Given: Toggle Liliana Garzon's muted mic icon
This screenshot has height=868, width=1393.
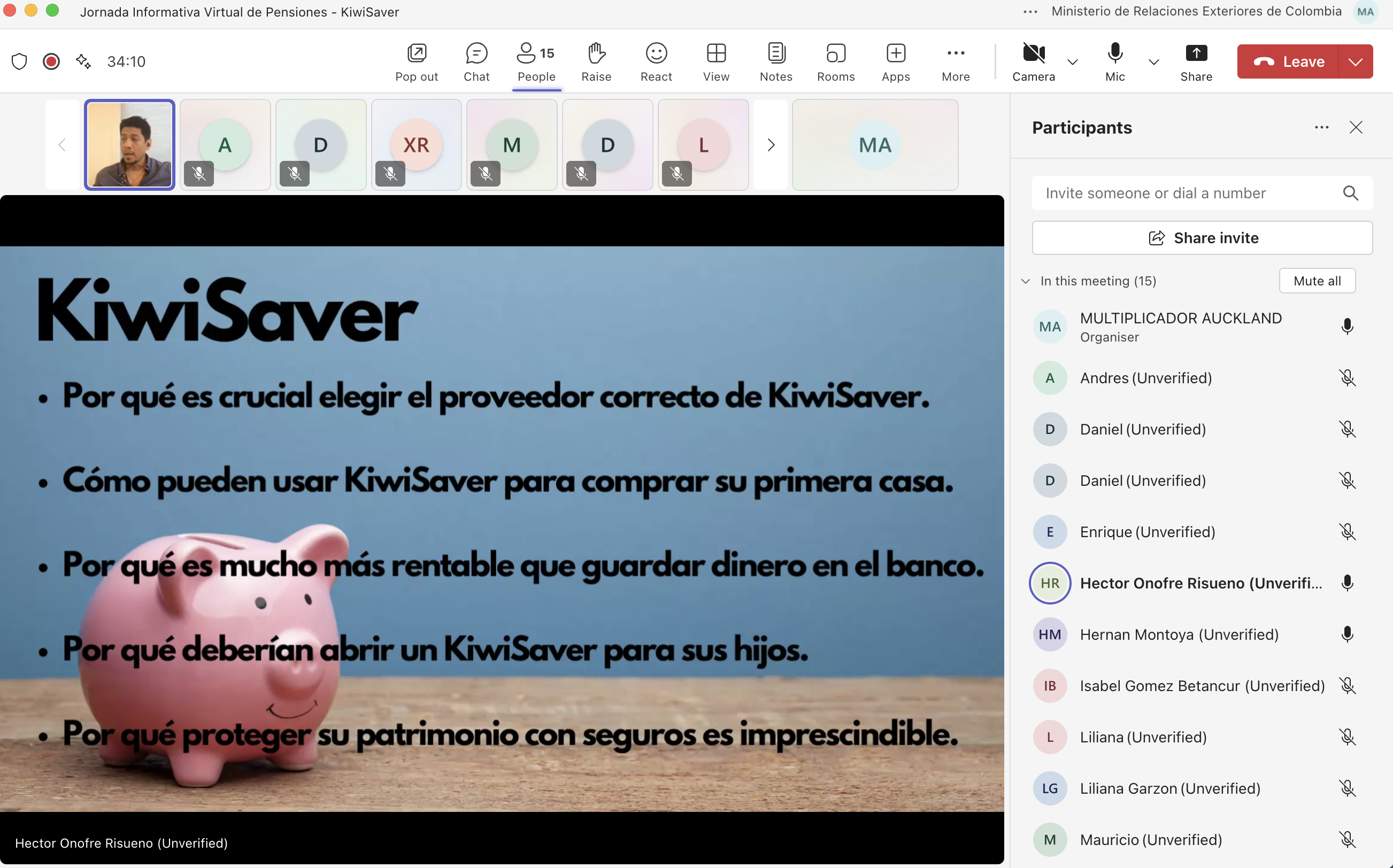Looking at the screenshot, I should click(1347, 788).
